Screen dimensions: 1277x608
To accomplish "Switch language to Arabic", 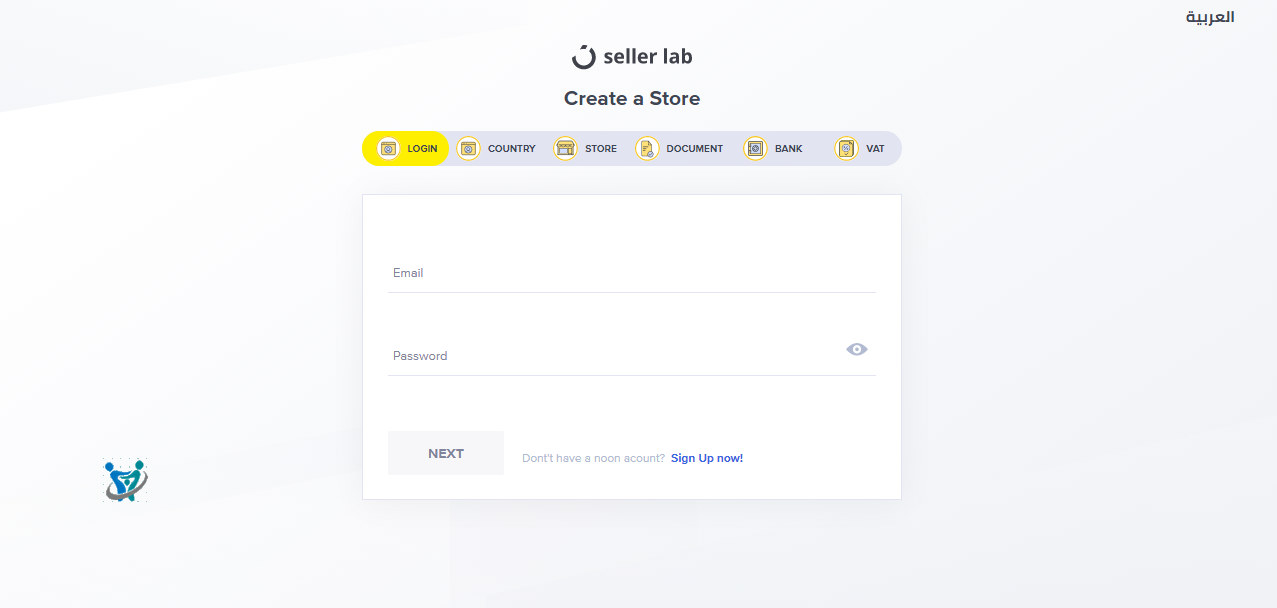I will [x=1210, y=17].
